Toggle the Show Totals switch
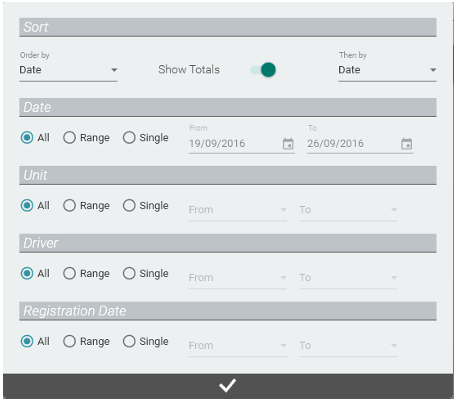This screenshot has height=402, width=457. (x=263, y=70)
